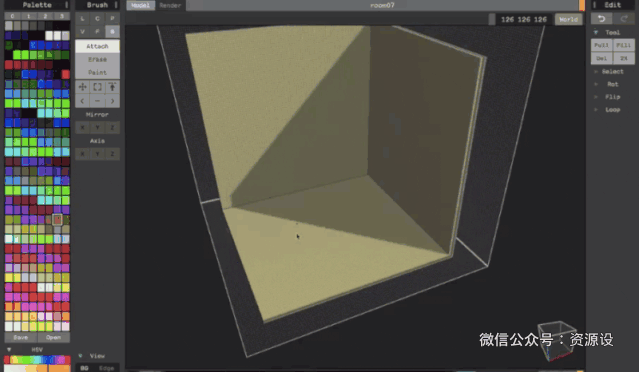Select the F face brush mode
This screenshot has height=372, width=639.
point(97,31)
